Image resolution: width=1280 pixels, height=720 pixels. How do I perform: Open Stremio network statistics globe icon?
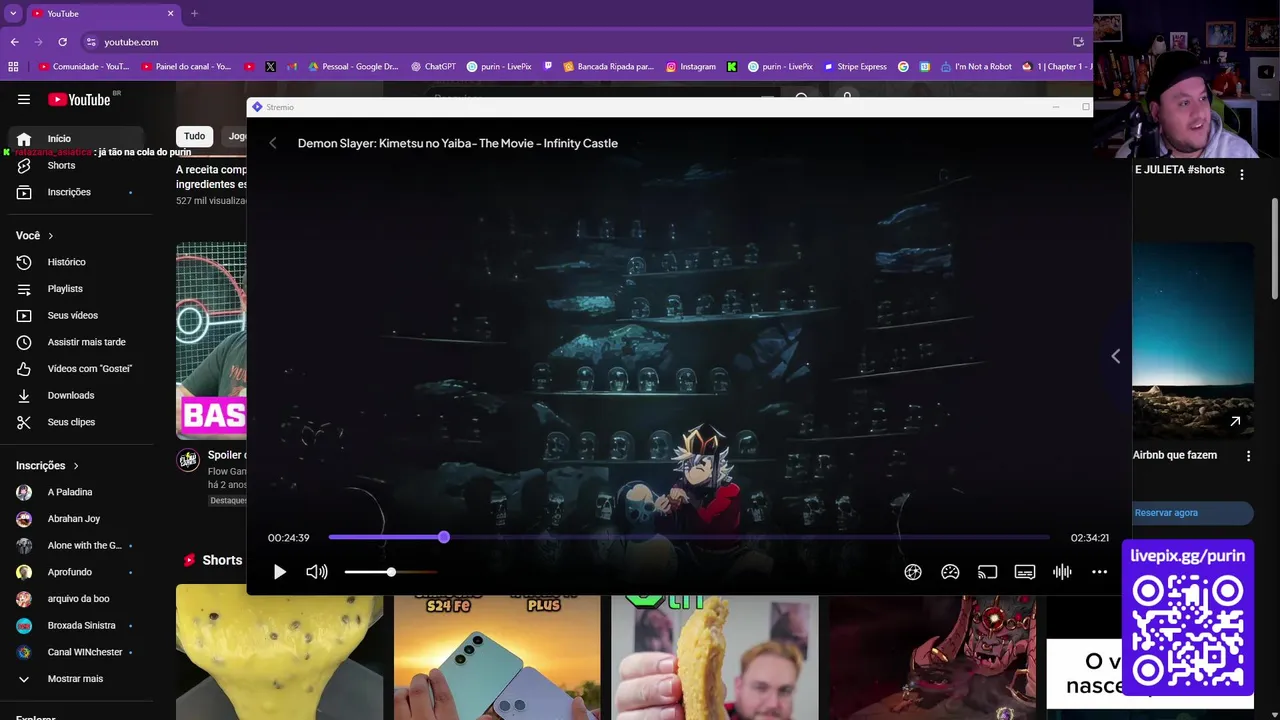(x=913, y=572)
